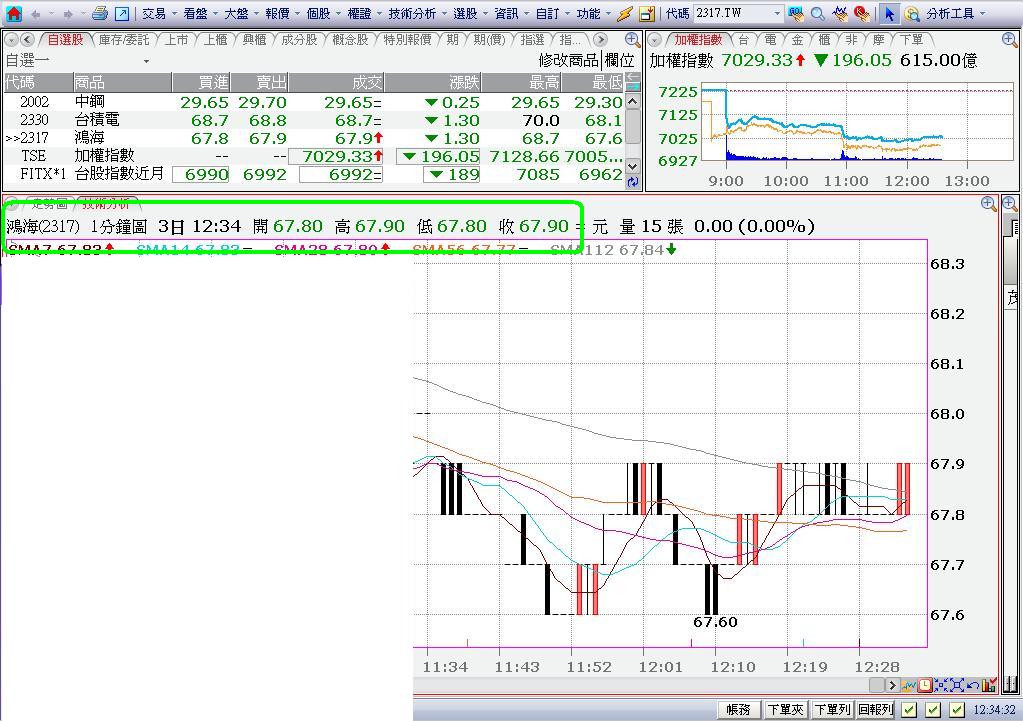Zoom the watchlist panel with its magnifier icon

(632, 40)
